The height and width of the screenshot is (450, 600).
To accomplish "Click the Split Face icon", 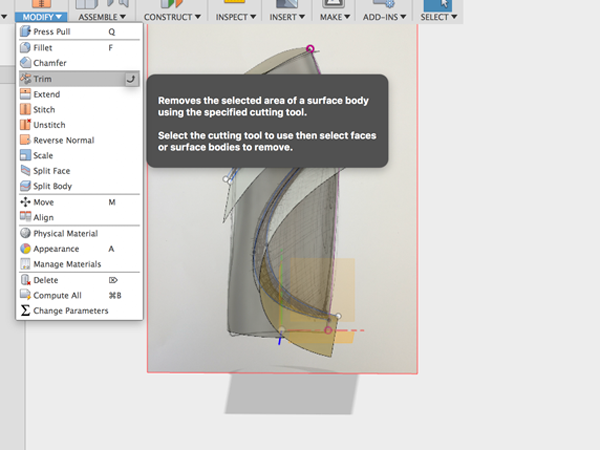I will [25, 171].
